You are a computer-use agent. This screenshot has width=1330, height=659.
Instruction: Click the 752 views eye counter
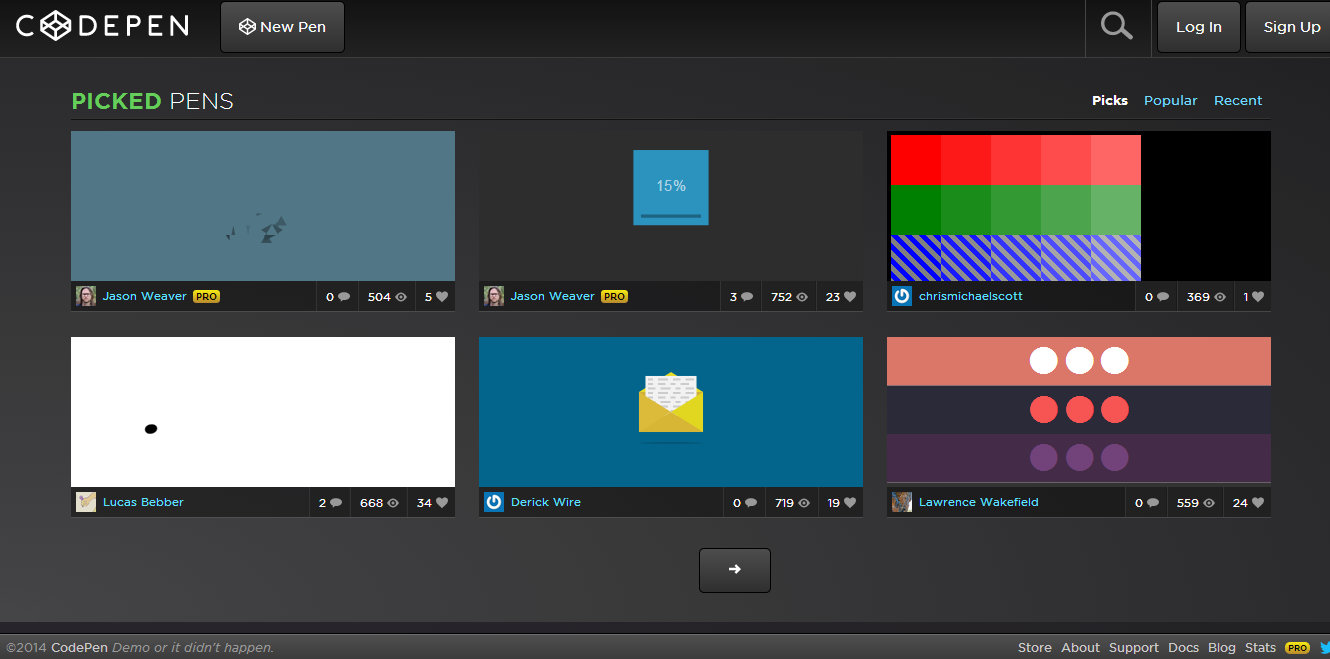coord(790,297)
